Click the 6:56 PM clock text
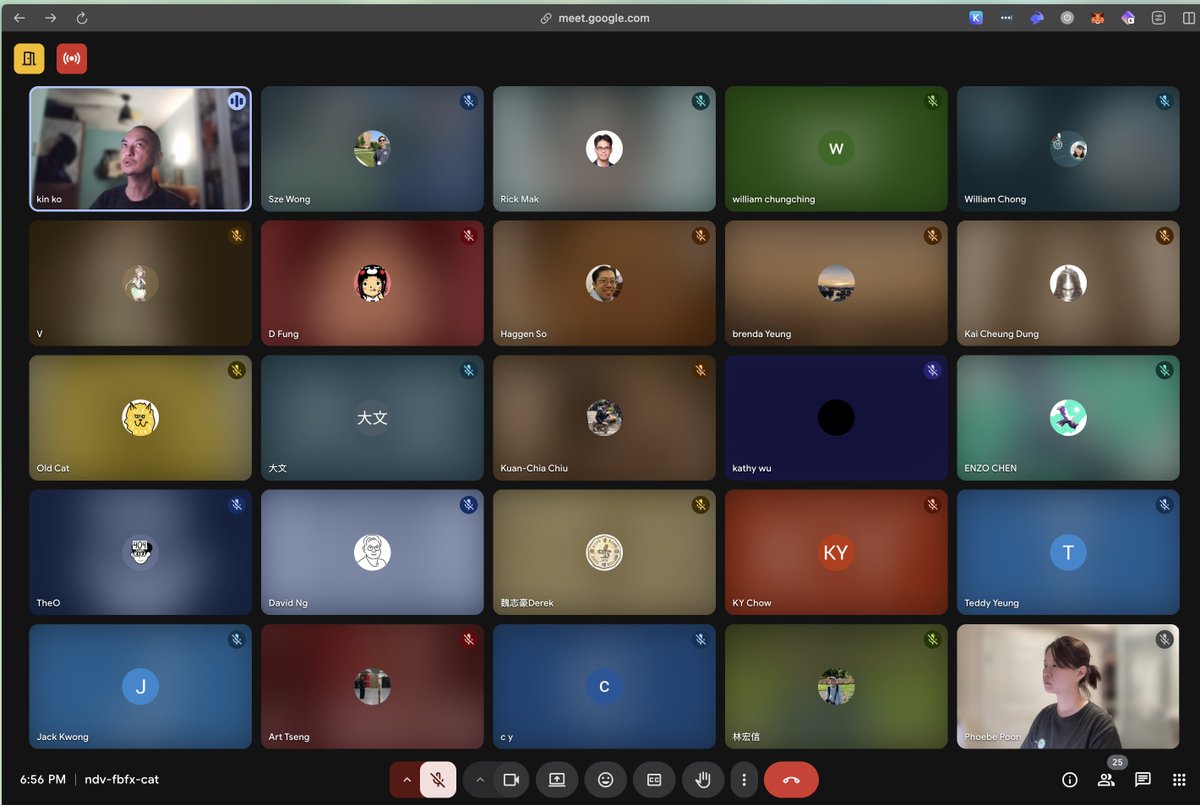 tap(43, 780)
